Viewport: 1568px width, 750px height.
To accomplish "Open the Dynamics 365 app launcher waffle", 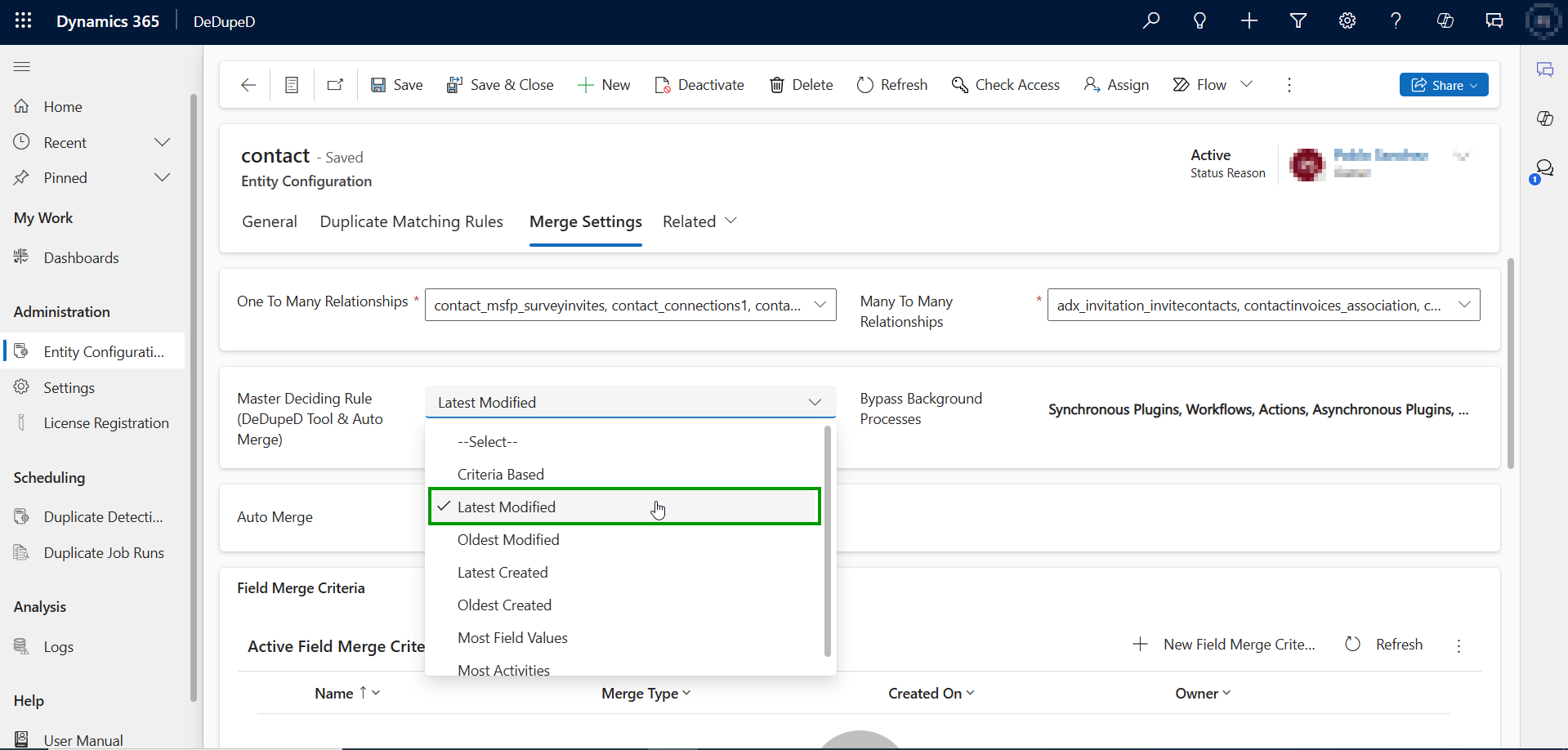I will click(x=23, y=21).
